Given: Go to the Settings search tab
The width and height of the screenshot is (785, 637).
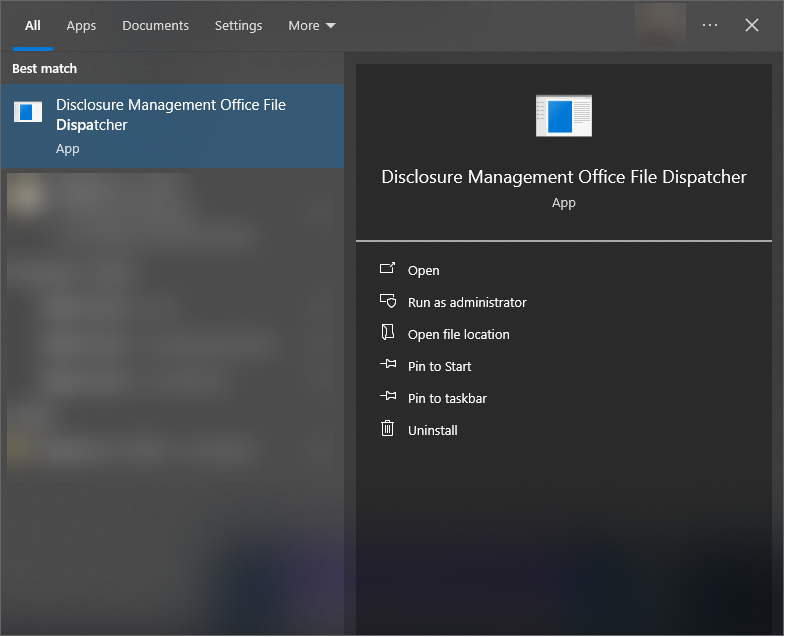Looking at the screenshot, I should pos(238,26).
